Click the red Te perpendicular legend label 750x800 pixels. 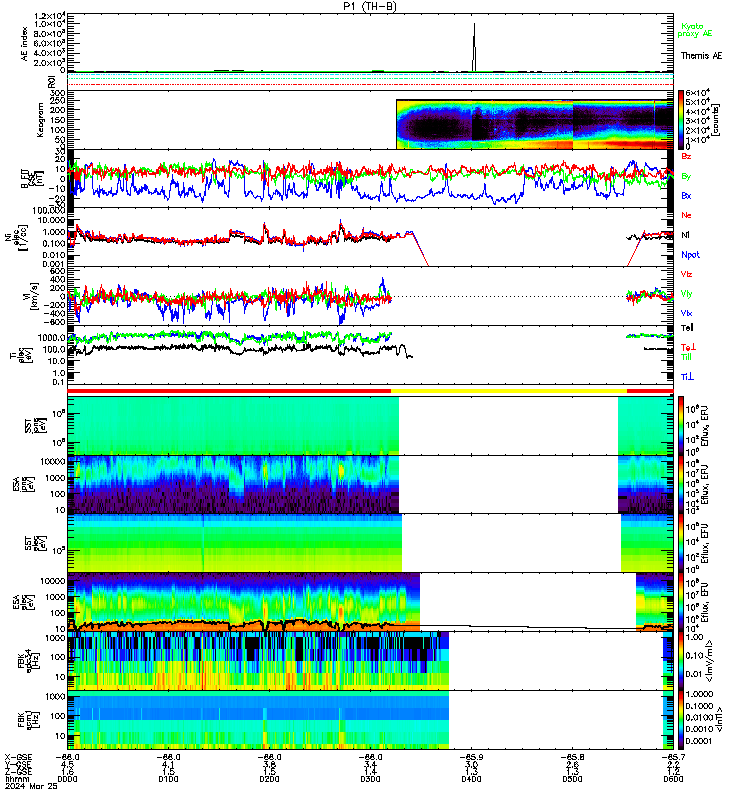click(688, 347)
